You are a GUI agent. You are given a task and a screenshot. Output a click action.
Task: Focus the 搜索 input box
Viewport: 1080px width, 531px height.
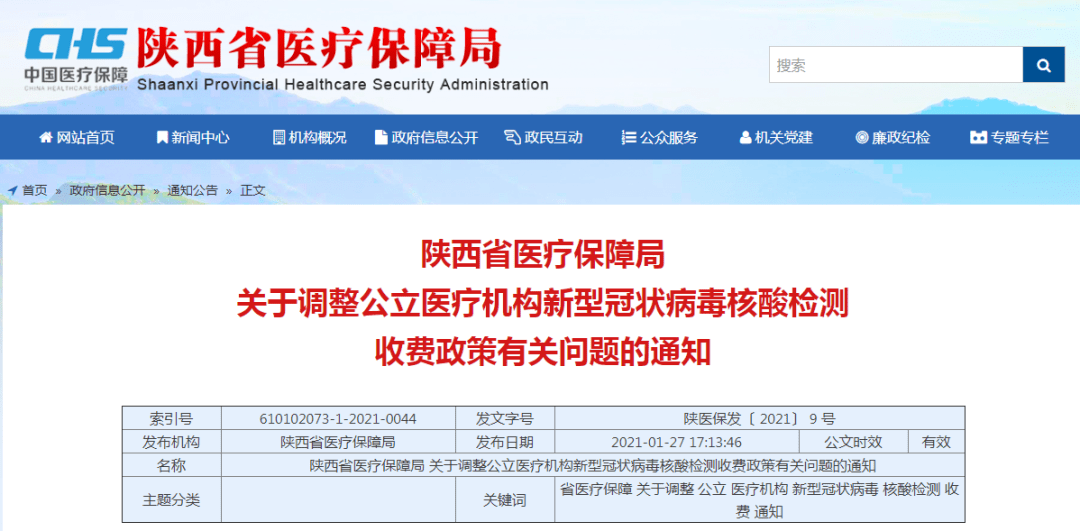tap(896, 65)
